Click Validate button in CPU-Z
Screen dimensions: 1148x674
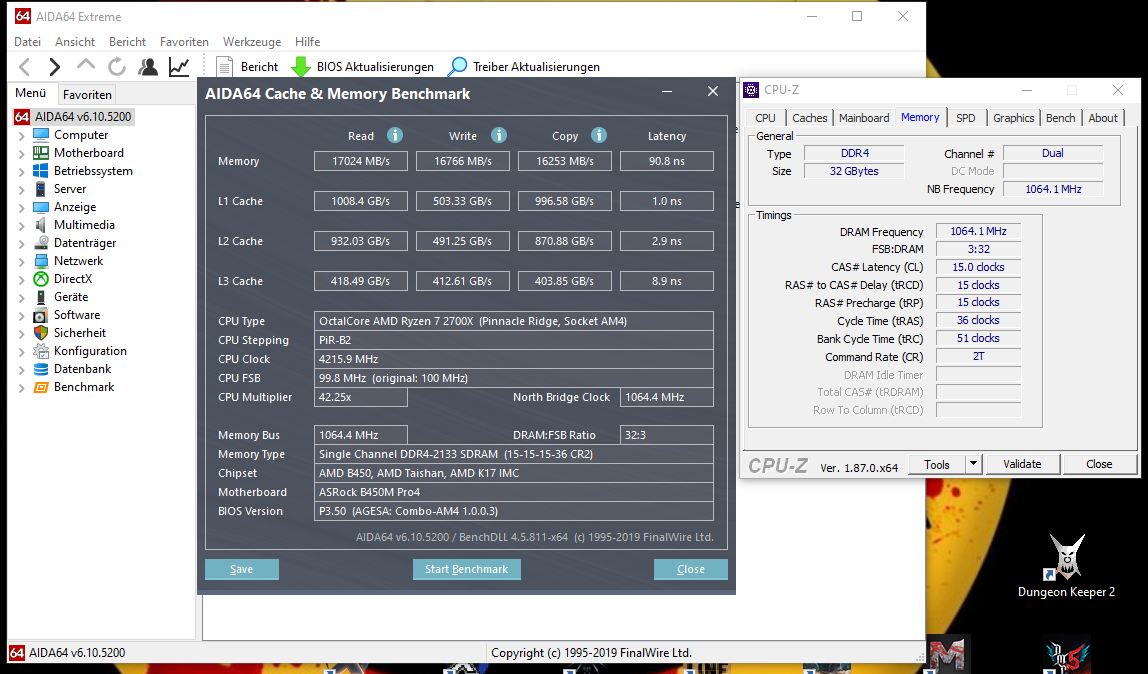tap(1022, 464)
